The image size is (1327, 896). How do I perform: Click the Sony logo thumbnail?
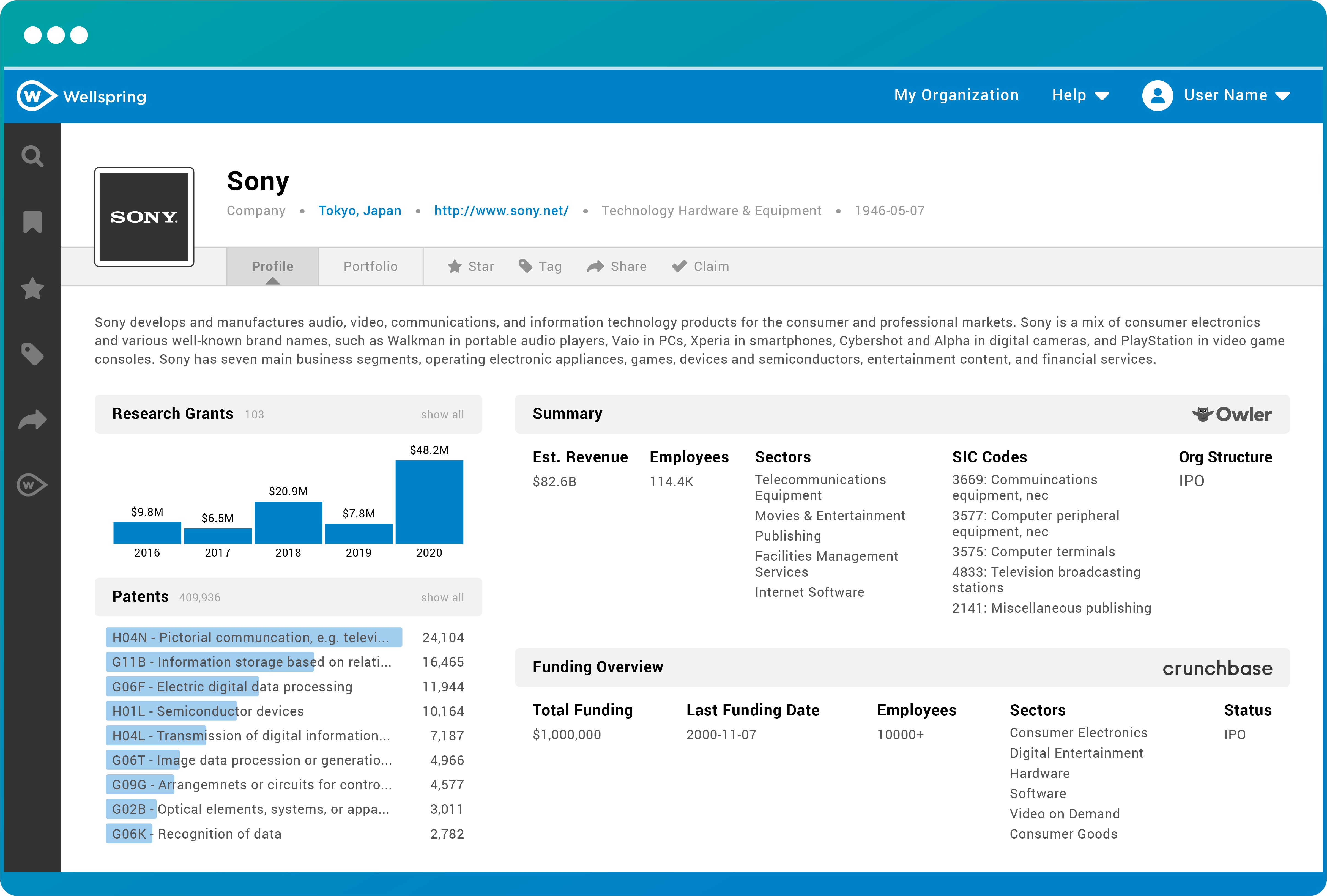coord(144,217)
